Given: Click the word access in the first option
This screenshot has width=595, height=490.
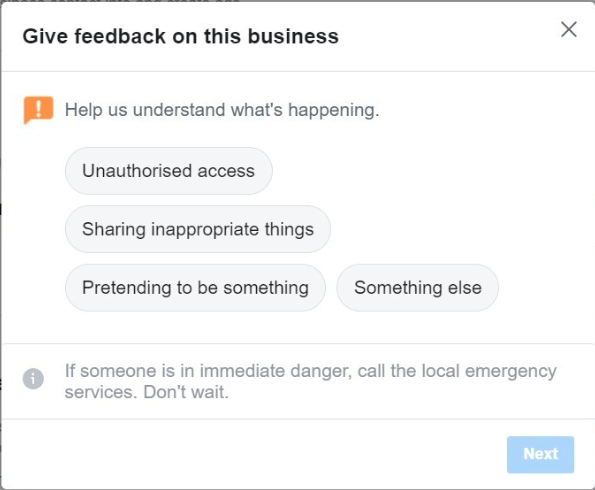Looking at the screenshot, I should click(226, 171).
